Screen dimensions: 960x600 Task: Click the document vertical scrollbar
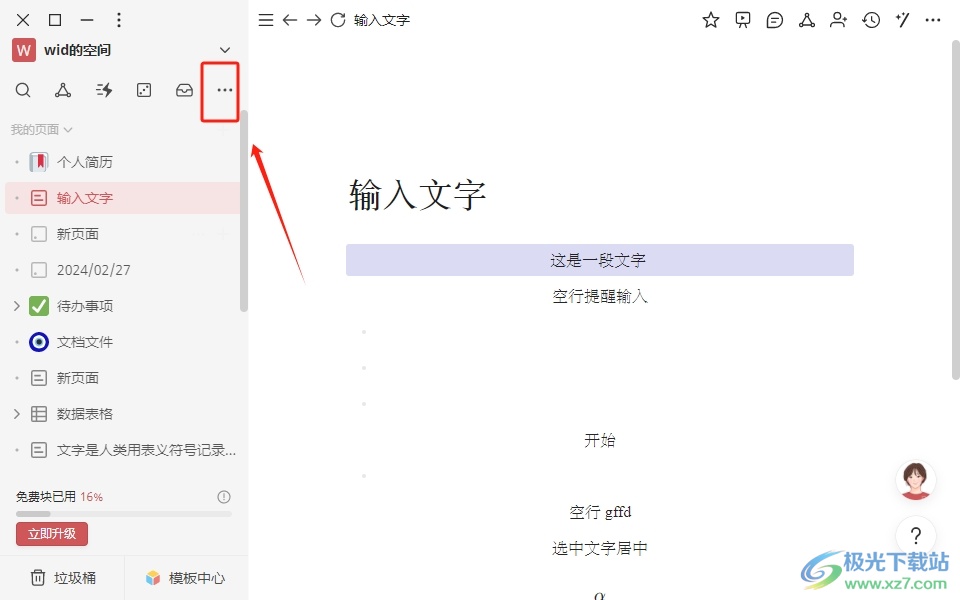(955, 210)
